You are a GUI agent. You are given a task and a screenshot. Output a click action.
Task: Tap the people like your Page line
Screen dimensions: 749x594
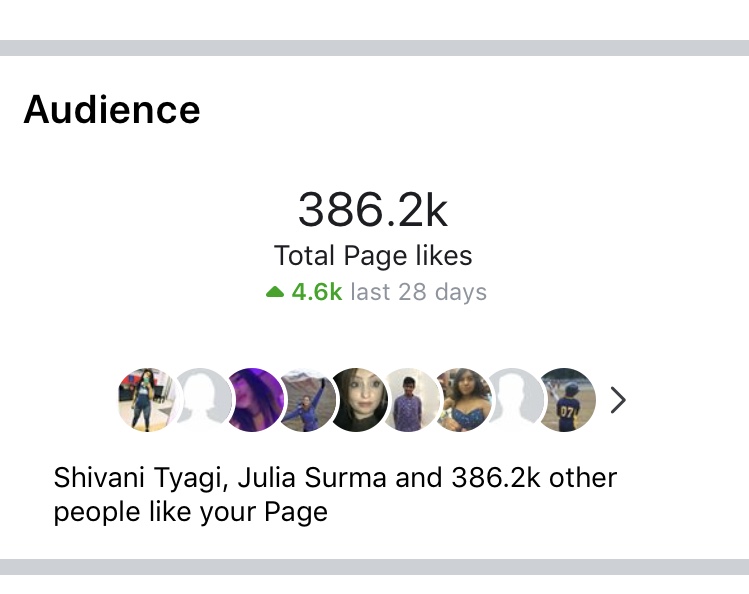[x=191, y=512]
